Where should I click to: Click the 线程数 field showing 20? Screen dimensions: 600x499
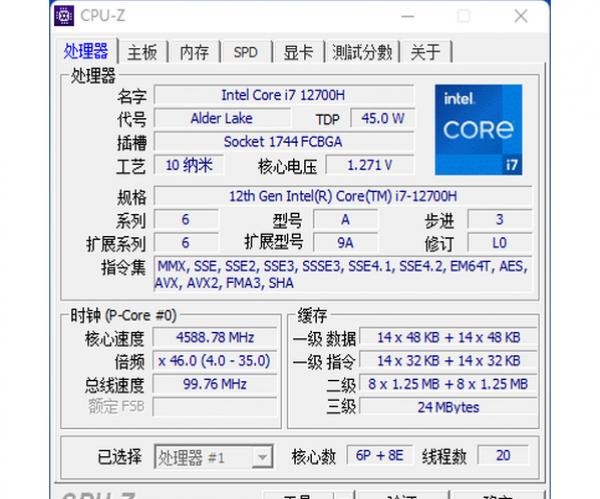pos(502,456)
